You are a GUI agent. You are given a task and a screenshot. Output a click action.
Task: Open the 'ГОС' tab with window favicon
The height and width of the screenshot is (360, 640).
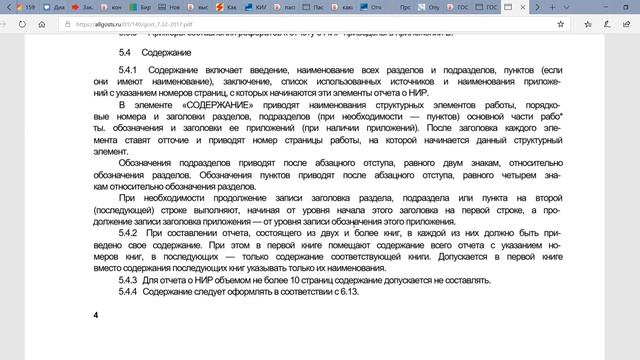tap(486, 7)
